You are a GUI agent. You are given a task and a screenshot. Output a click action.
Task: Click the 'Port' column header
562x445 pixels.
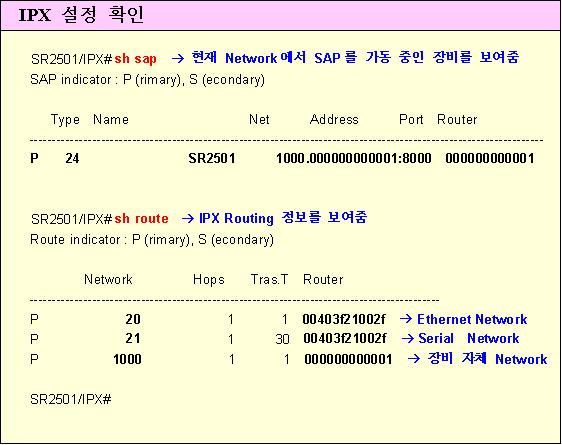[411, 120]
